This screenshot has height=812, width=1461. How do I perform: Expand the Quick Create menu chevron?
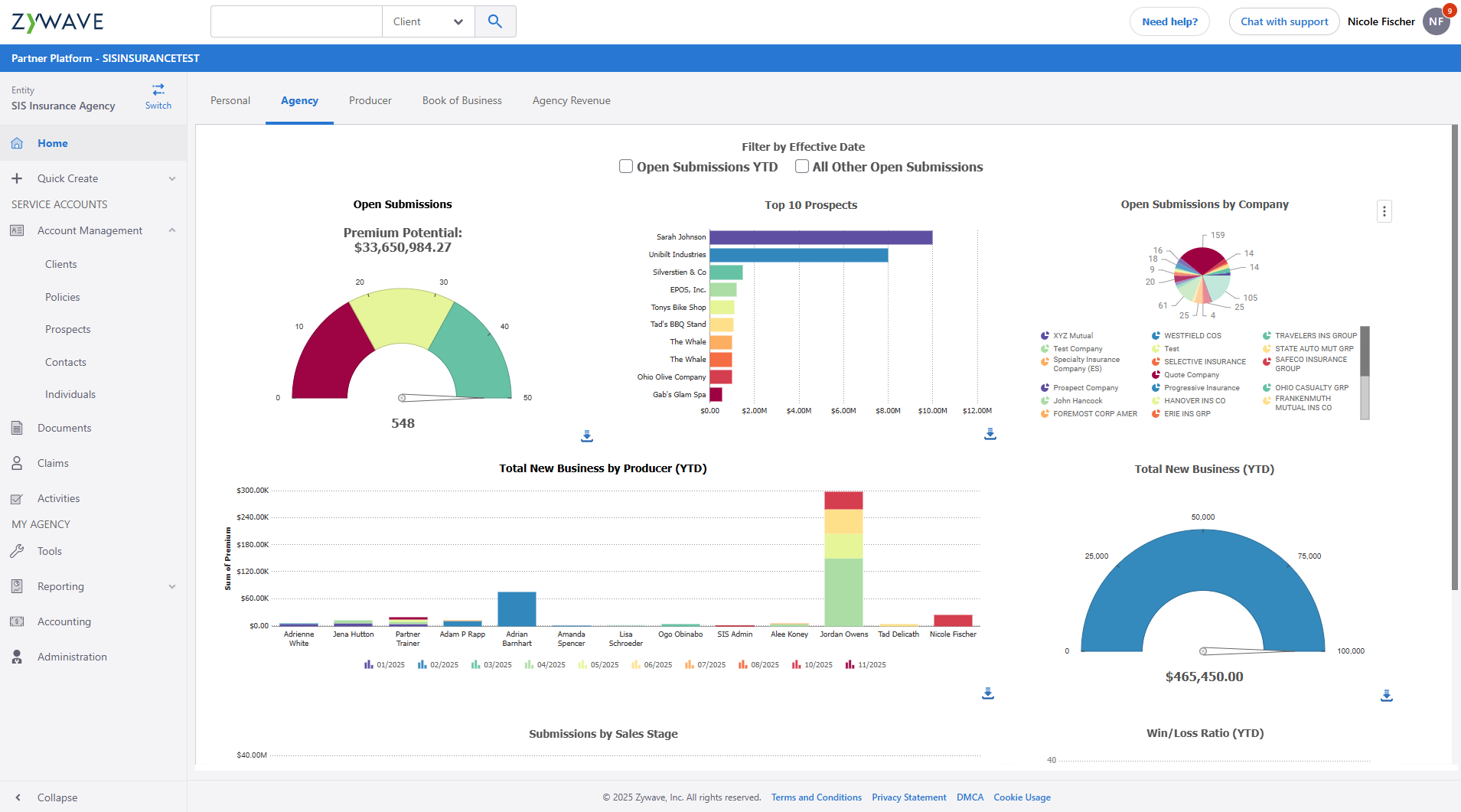pyautogui.click(x=172, y=178)
